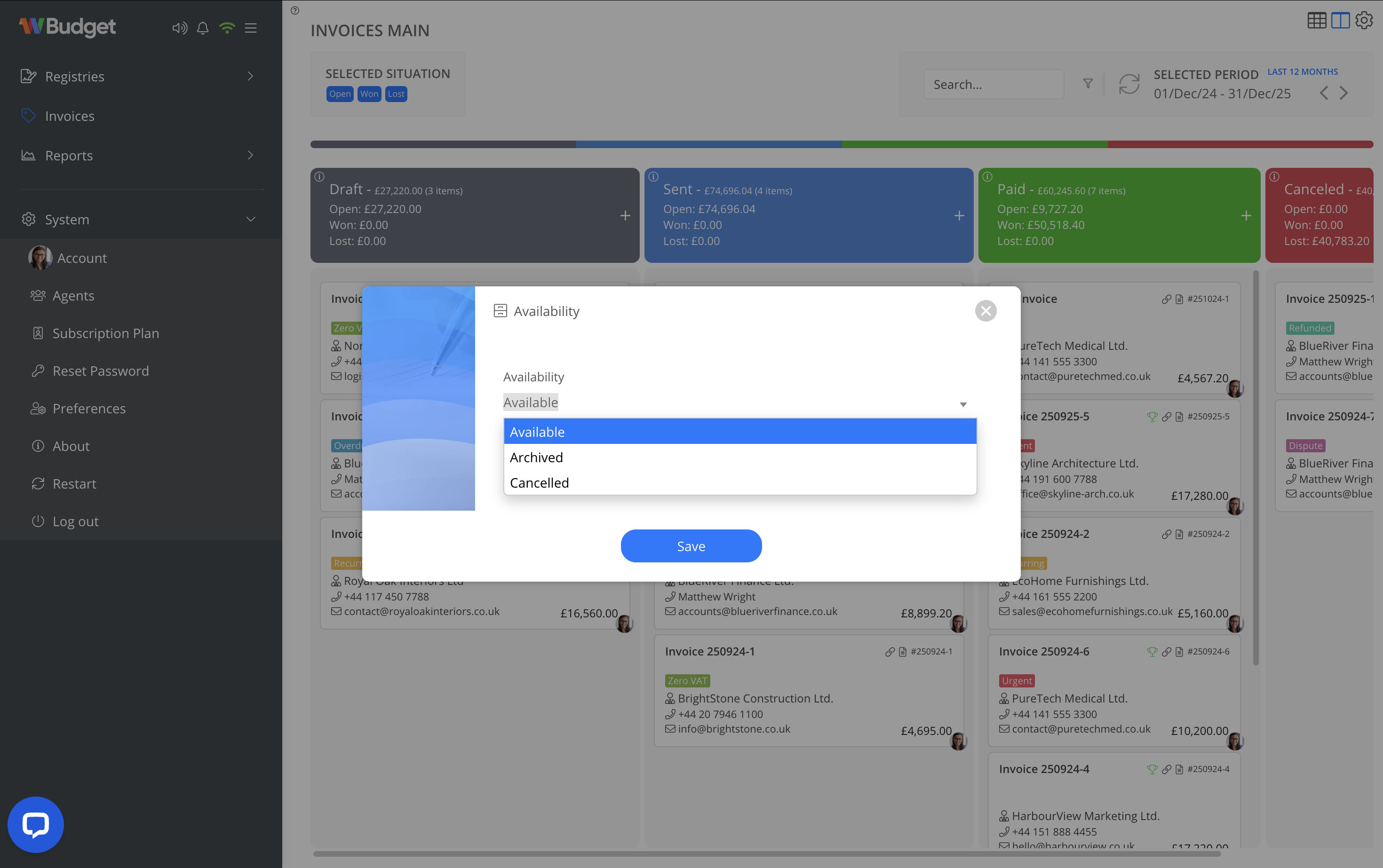
Task: Click the filter funnel icon beside search
Action: 1088,84
